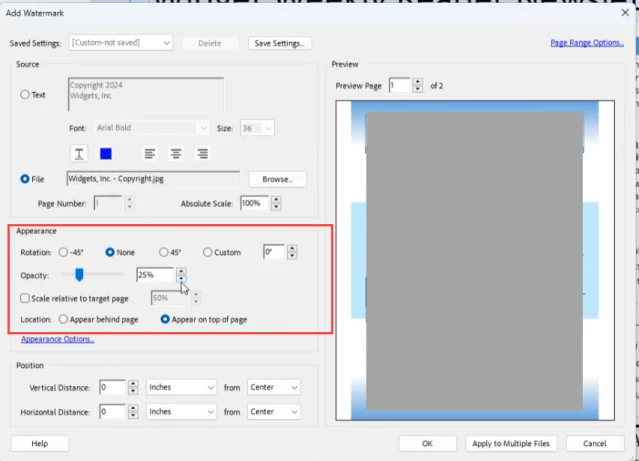
Task: Open Vertical Distance from reference dropdown
Action: [273, 387]
